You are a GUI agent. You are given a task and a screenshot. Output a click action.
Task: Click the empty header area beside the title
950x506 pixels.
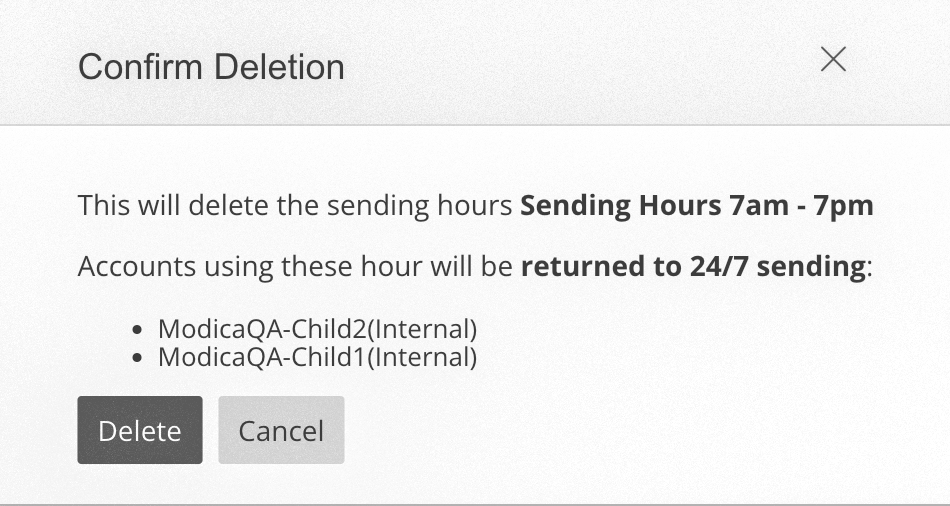[580, 65]
